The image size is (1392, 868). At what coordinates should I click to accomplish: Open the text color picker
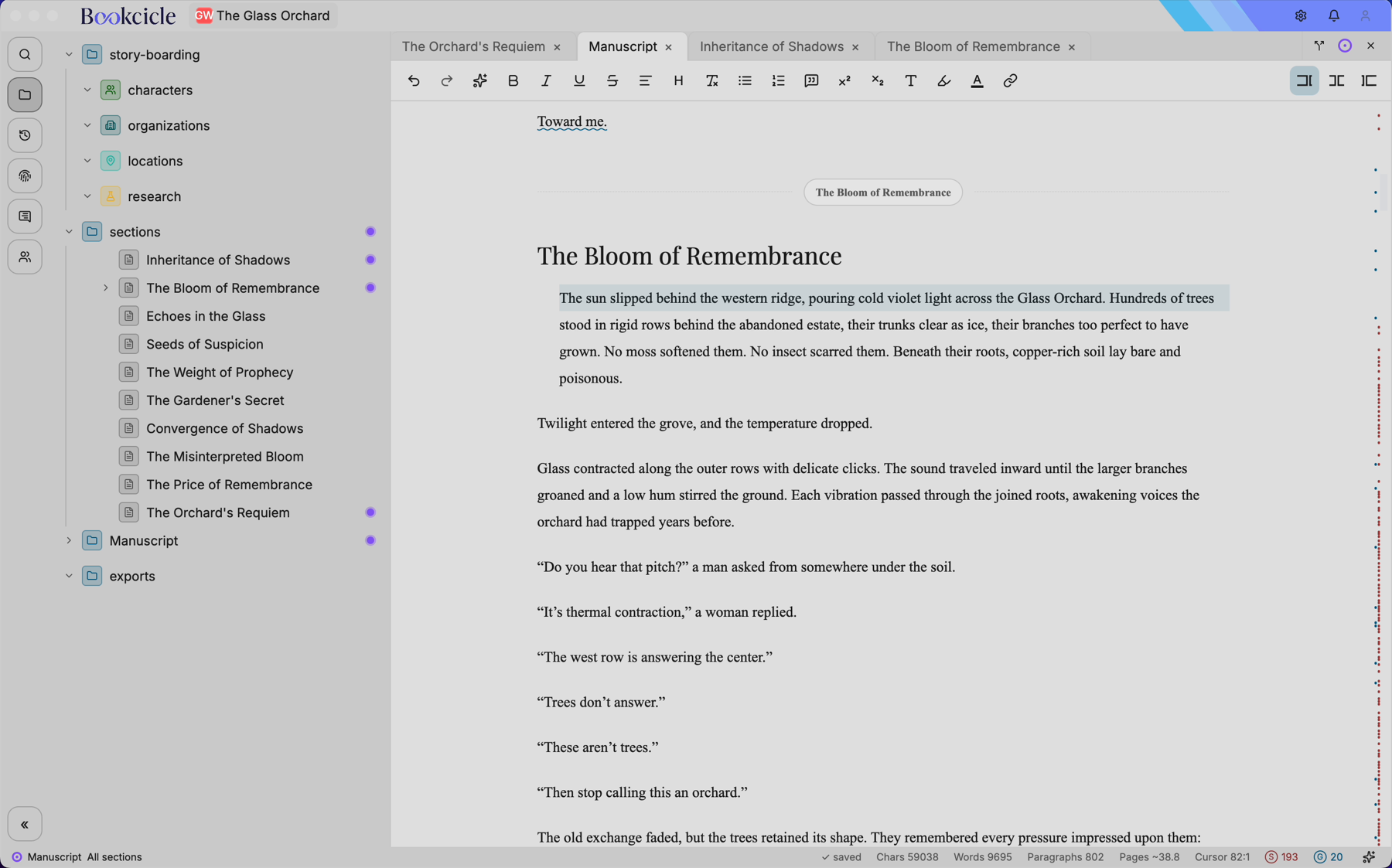click(x=977, y=80)
